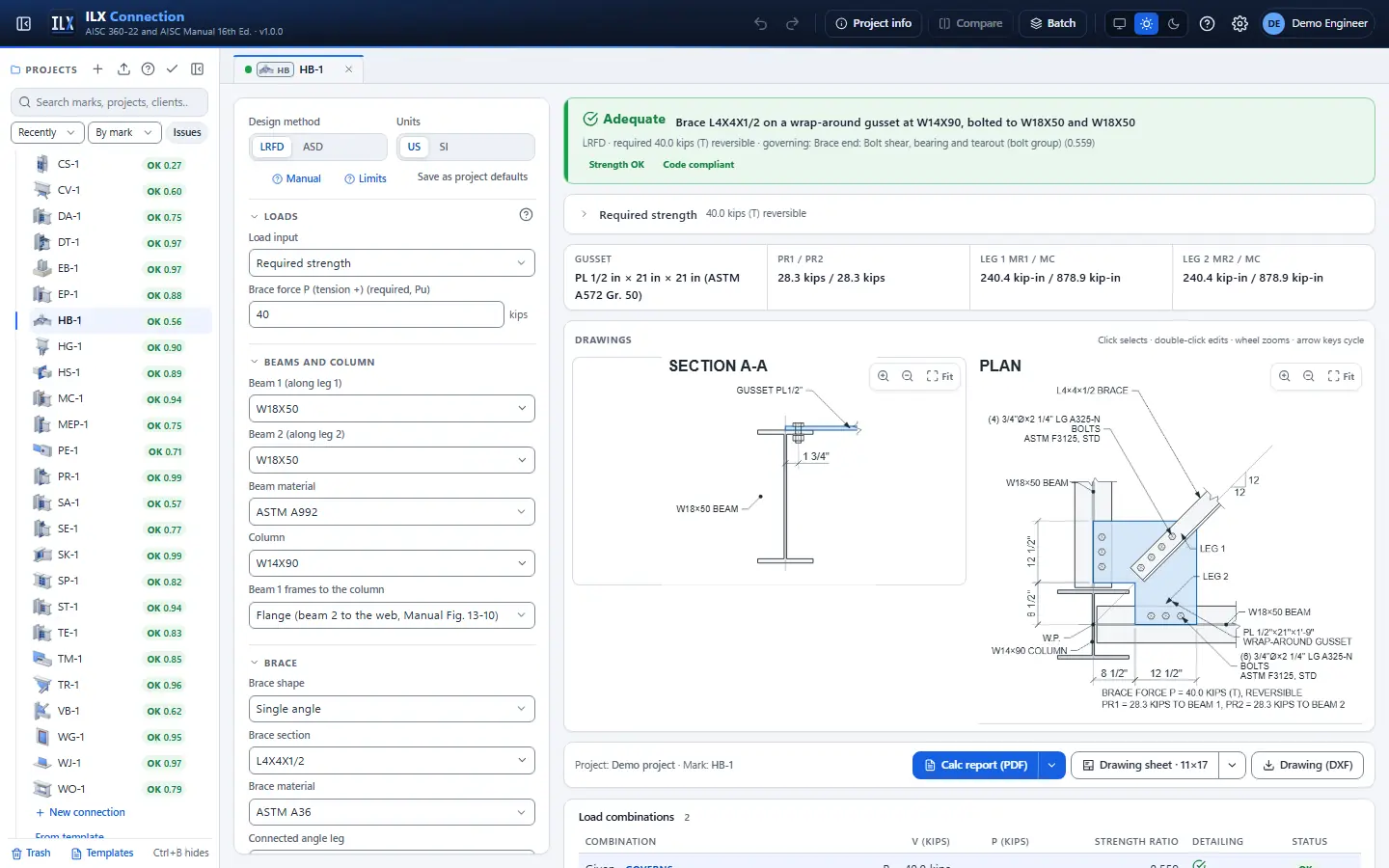Export Drawing (DXF)
This screenshot has height=868, width=1389.
[x=1307, y=765]
